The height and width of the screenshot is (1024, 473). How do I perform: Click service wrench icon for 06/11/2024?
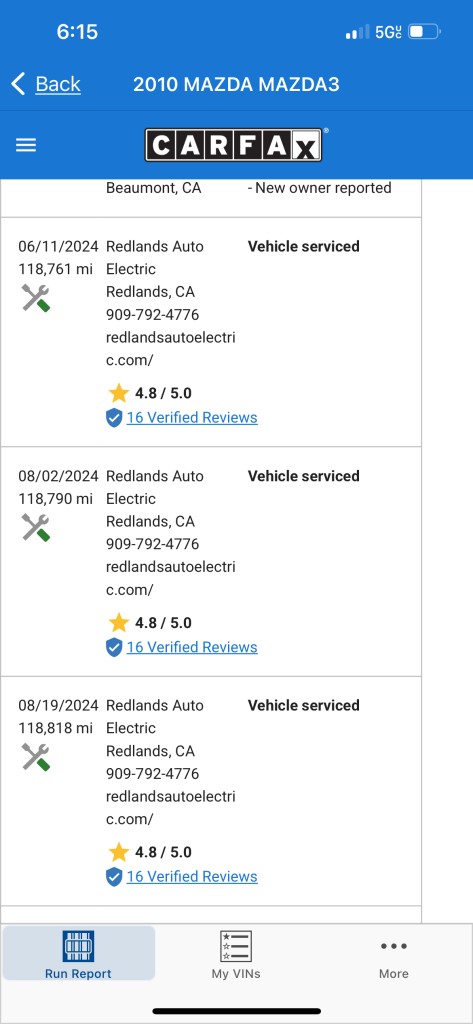click(x=35, y=298)
